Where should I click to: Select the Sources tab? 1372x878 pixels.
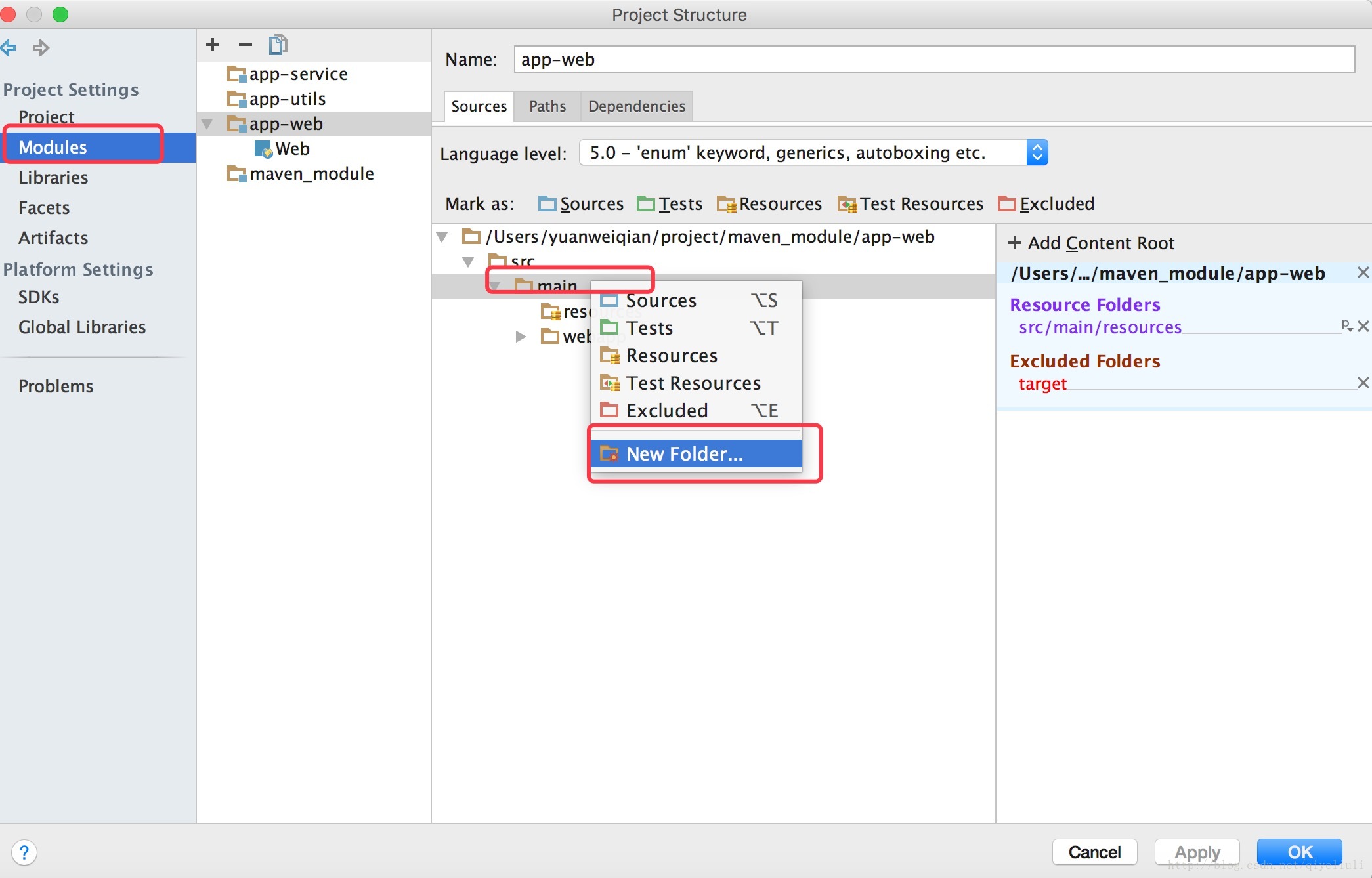coord(478,105)
